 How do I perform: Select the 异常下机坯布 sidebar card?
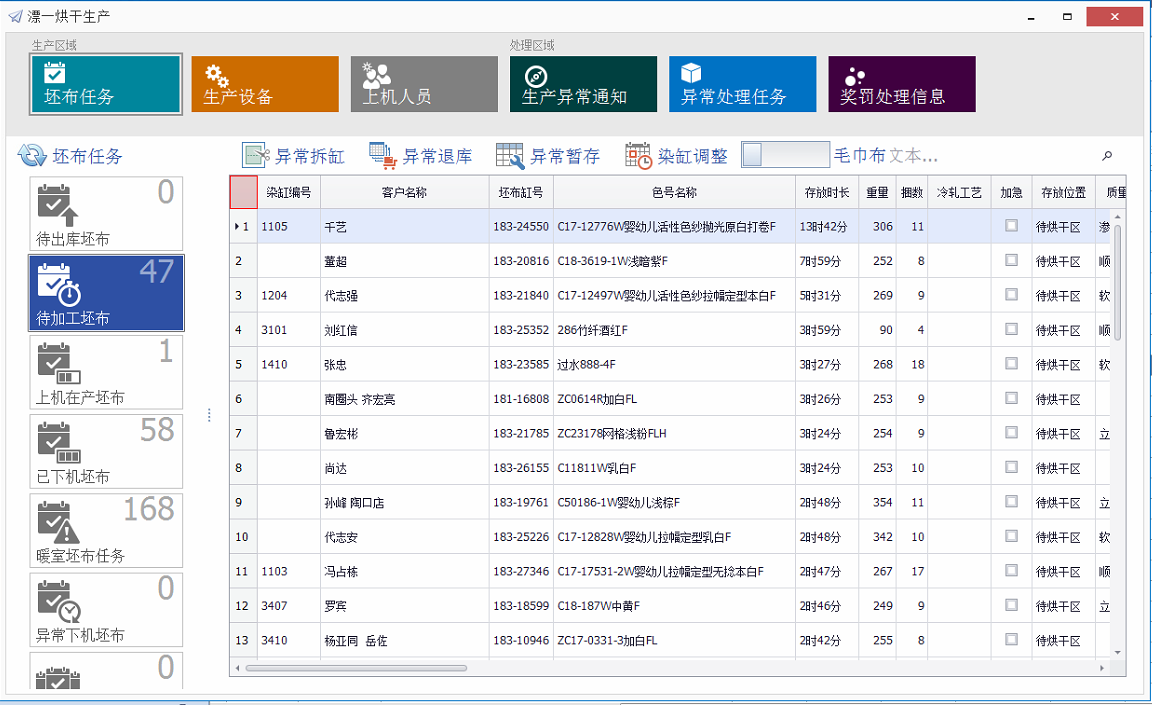pos(106,610)
